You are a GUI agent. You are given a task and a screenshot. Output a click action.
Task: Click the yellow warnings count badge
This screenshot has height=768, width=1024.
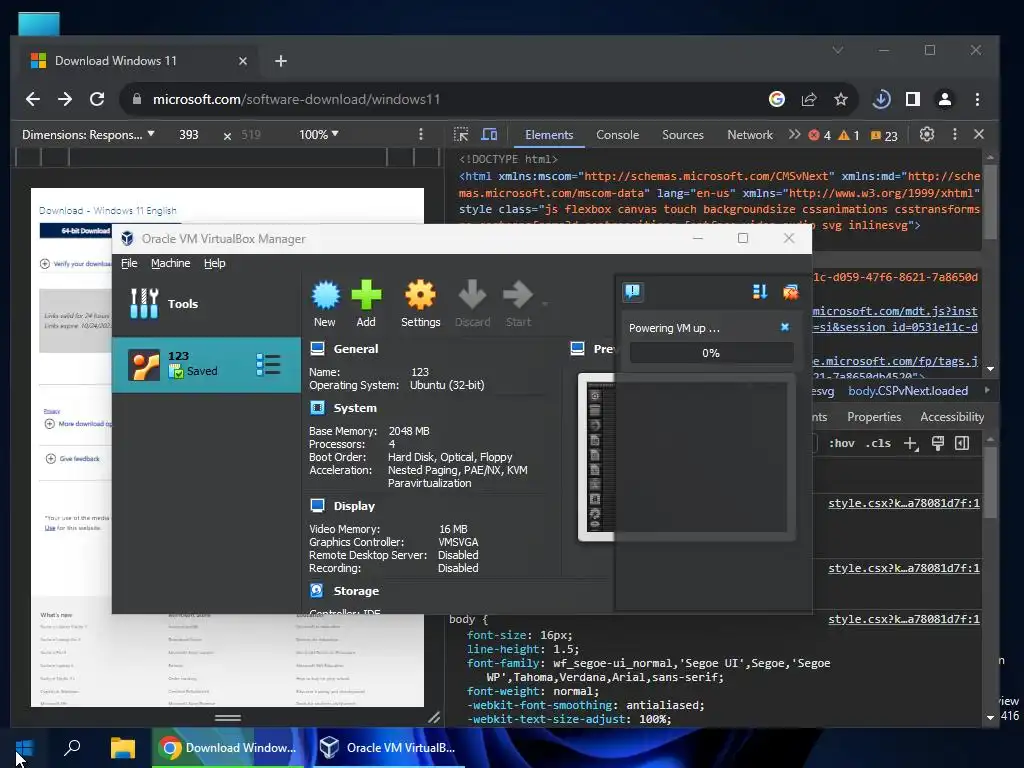coord(848,135)
